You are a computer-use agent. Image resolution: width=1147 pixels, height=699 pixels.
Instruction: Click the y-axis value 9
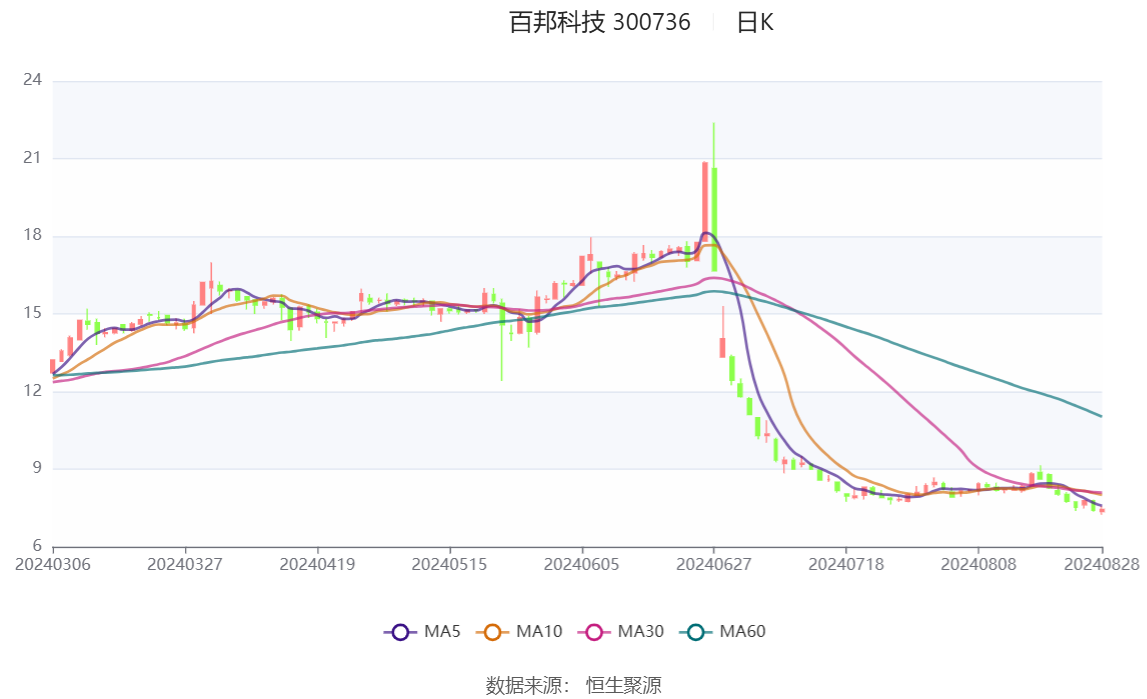(37, 467)
